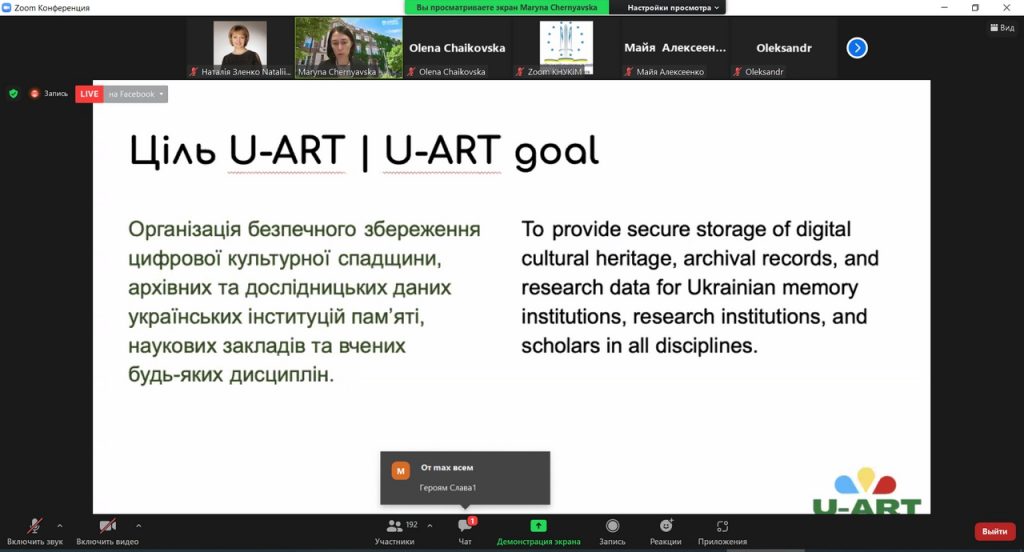Click muted mic icon beside Майя Алексеенко name
This screenshot has height=552, width=1024.
(x=628, y=72)
